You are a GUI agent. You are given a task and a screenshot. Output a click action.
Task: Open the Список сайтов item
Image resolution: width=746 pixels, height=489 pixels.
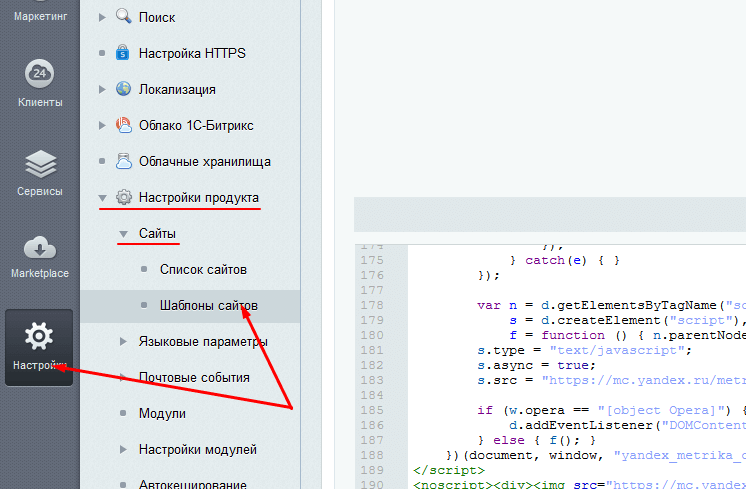pyautogui.click(x=203, y=270)
